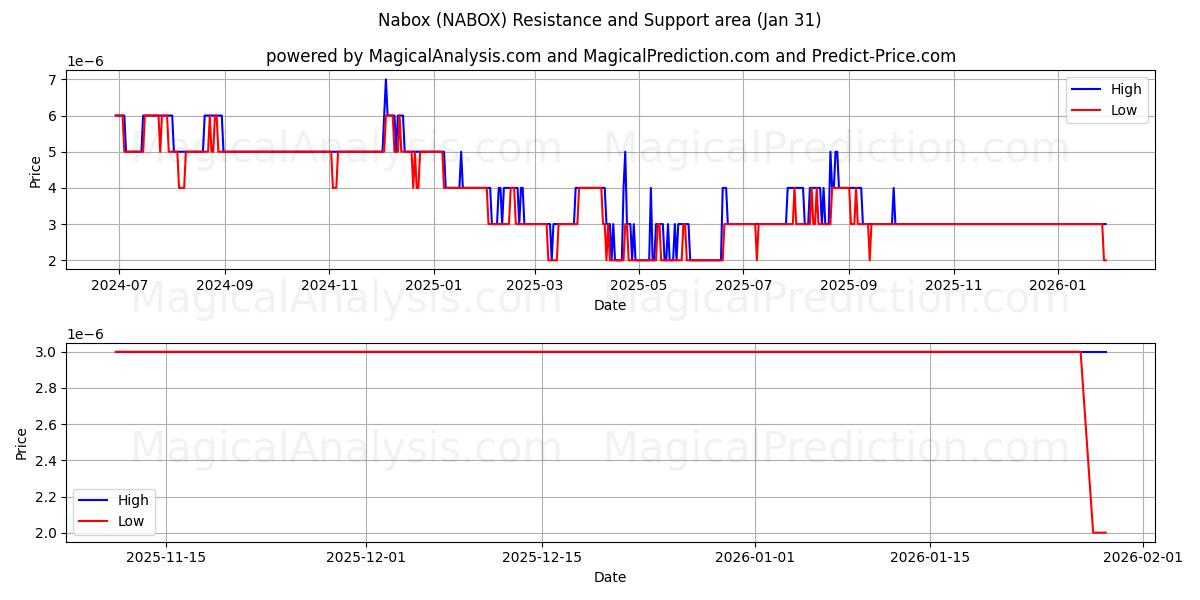Screen dimensions: 1200x600
Task: Pick the "2025-03" date tick label
Action: [535, 285]
